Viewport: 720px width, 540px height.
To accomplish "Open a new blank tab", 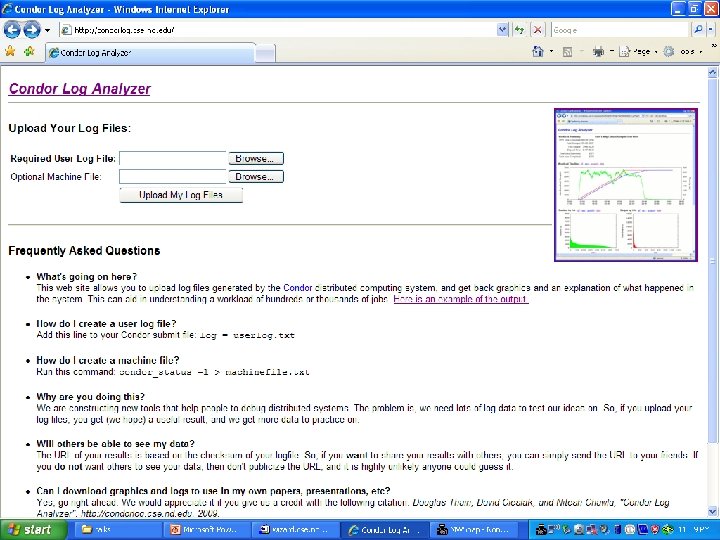I will [x=265, y=54].
